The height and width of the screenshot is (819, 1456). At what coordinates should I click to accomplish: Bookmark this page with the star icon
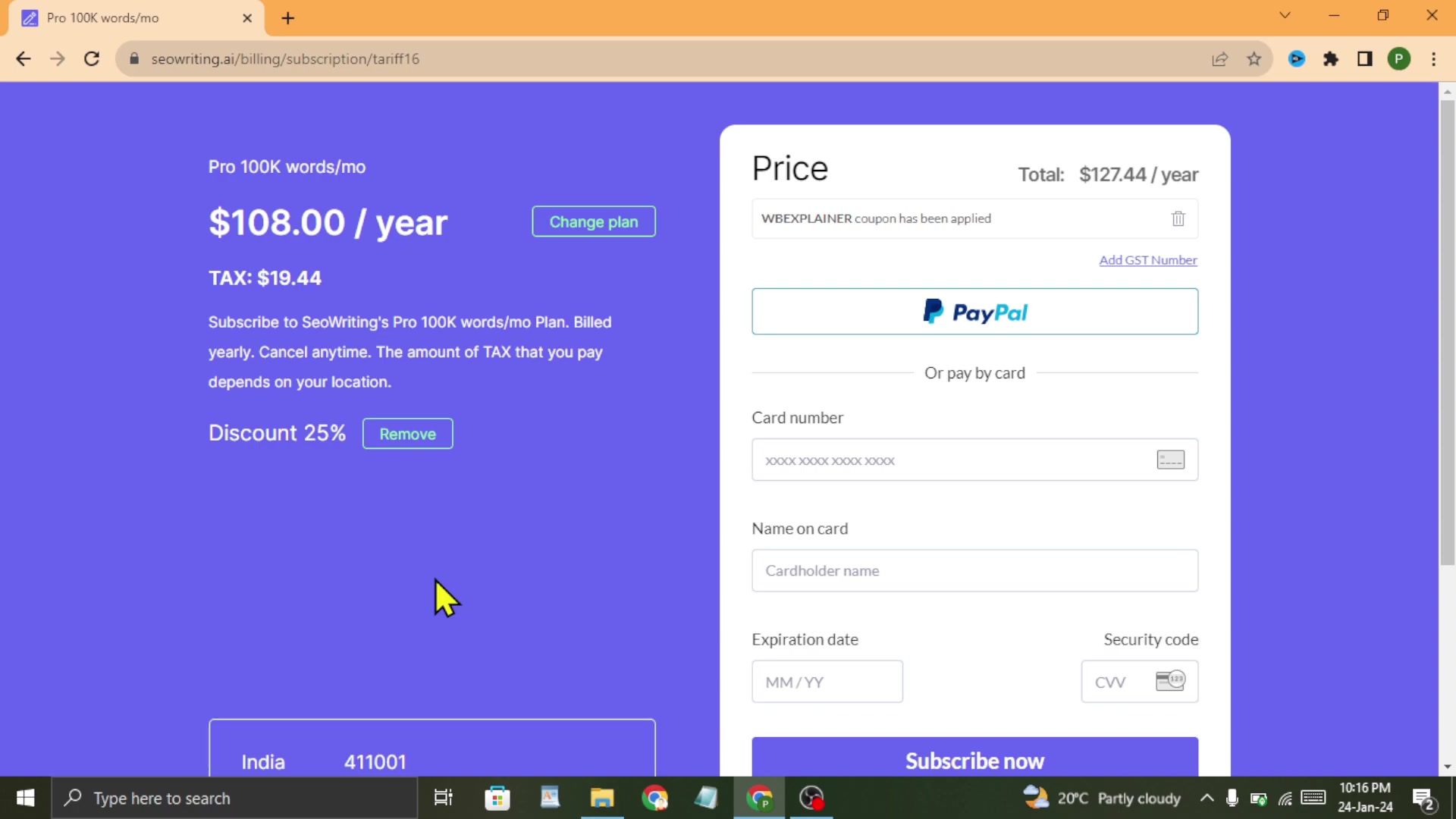click(1254, 59)
